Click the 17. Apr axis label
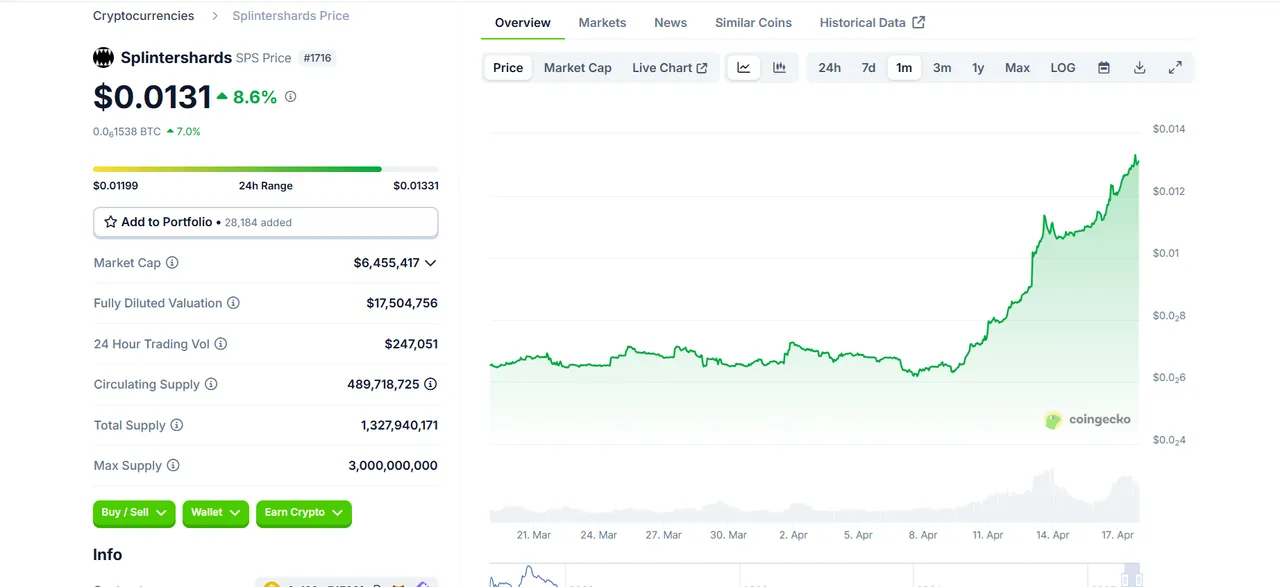This screenshot has height=587, width=1280. 1118,535
